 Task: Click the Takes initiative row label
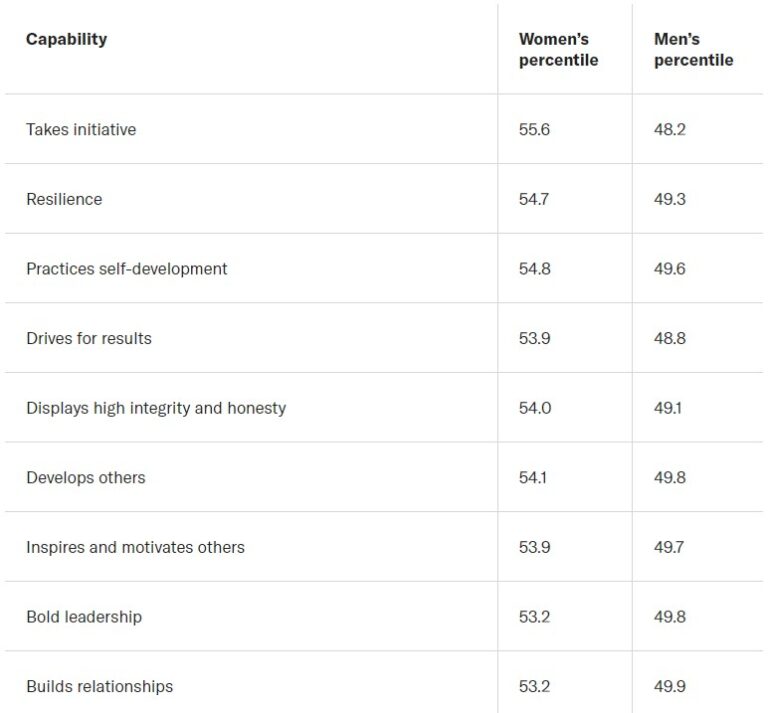click(81, 129)
